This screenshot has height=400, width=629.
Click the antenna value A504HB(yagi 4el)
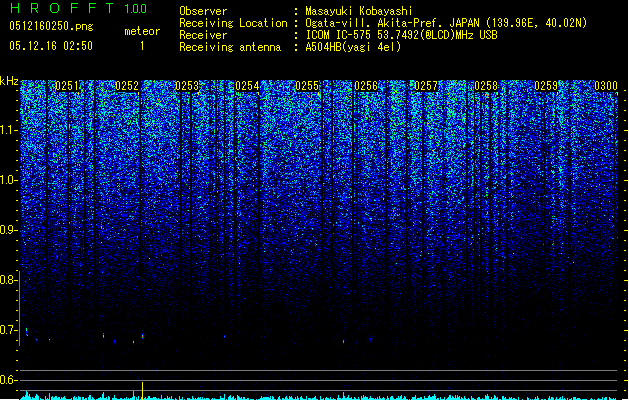pyautogui.click(x=353, y=47)
